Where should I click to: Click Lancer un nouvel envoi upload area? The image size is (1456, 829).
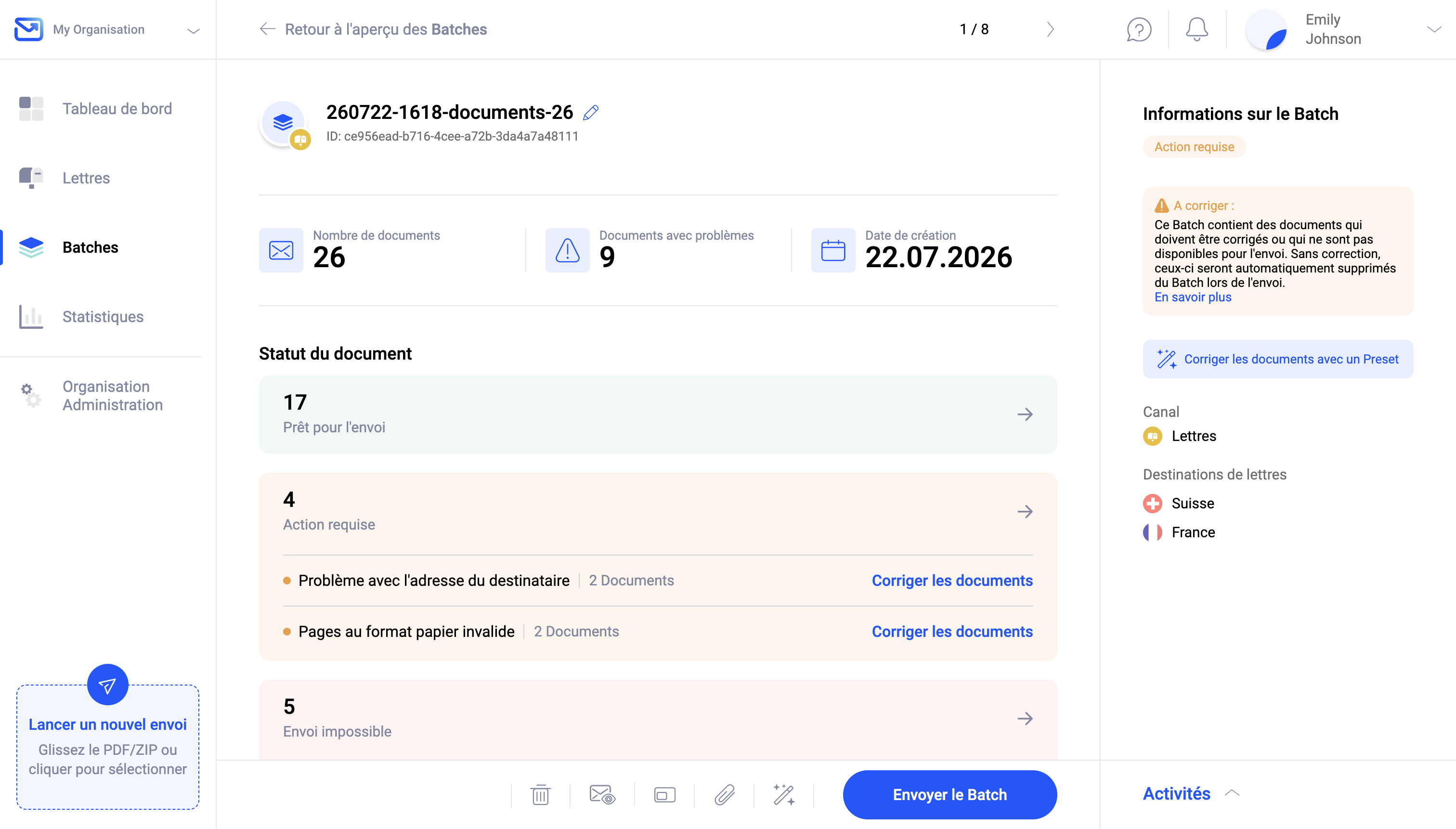click(108, 747)
